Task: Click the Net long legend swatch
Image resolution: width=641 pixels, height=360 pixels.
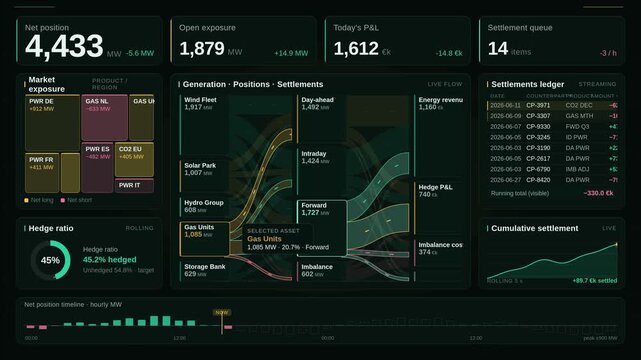Action: point(27,200)
